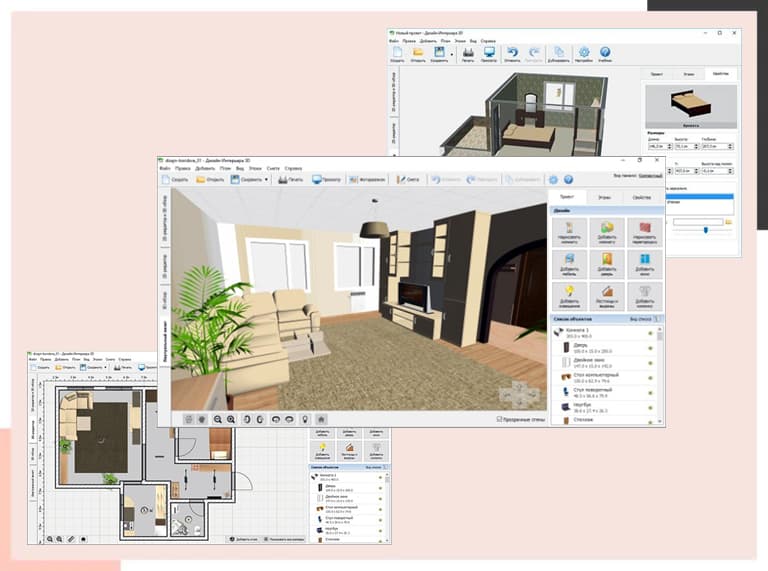Click Нарисовать комнату tile in Проект panel
Screen dimensions: 768x571
569,232
